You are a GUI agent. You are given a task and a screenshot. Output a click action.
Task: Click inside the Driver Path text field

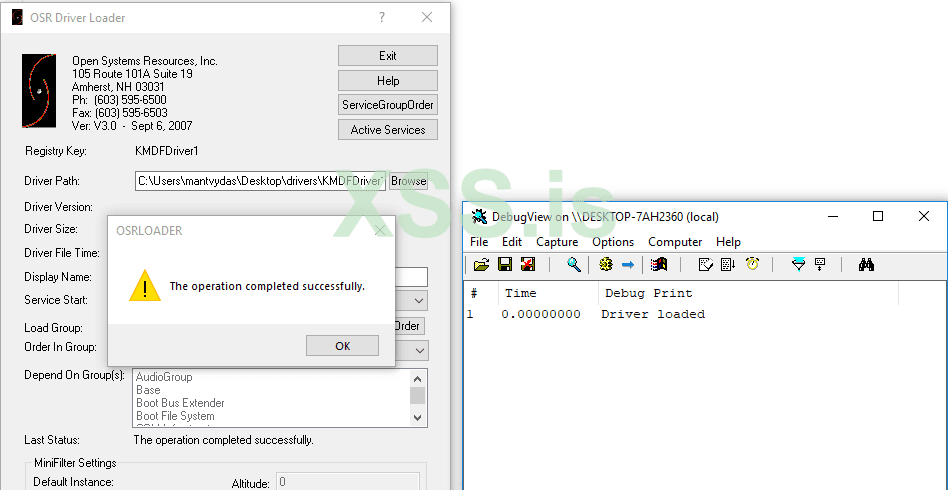pyautogui.click(x=260, y=180)
